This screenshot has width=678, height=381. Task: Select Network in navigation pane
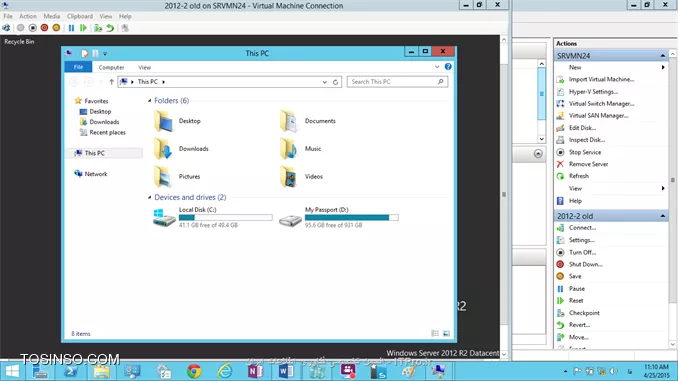point(96,174)
